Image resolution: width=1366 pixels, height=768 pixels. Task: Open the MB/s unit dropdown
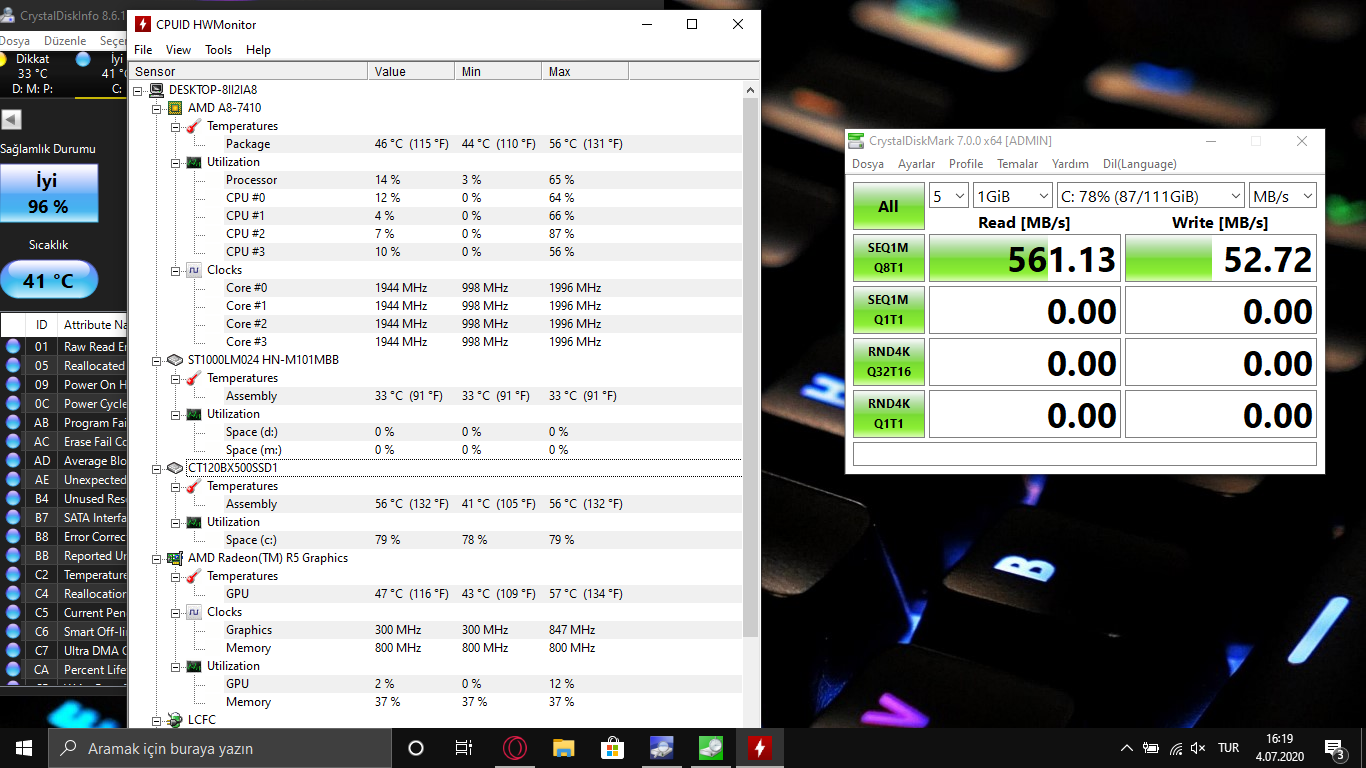point(1283,195)
